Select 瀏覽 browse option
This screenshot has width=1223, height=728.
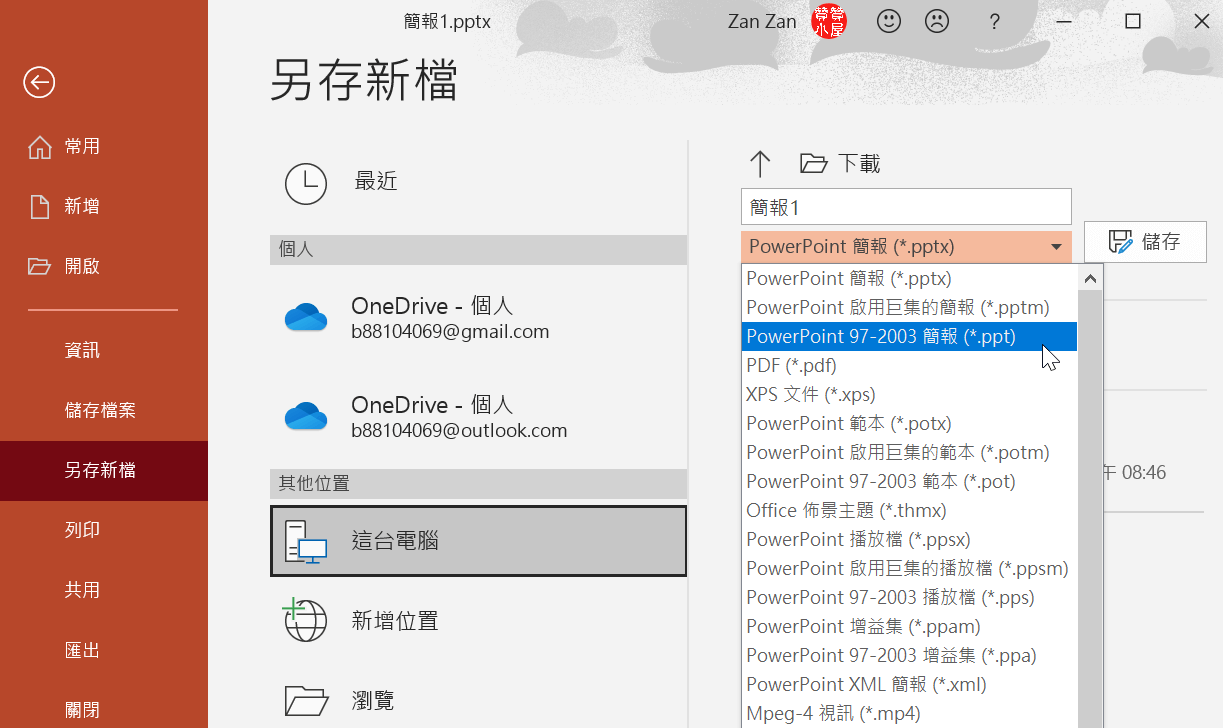[x=478, y=699]
